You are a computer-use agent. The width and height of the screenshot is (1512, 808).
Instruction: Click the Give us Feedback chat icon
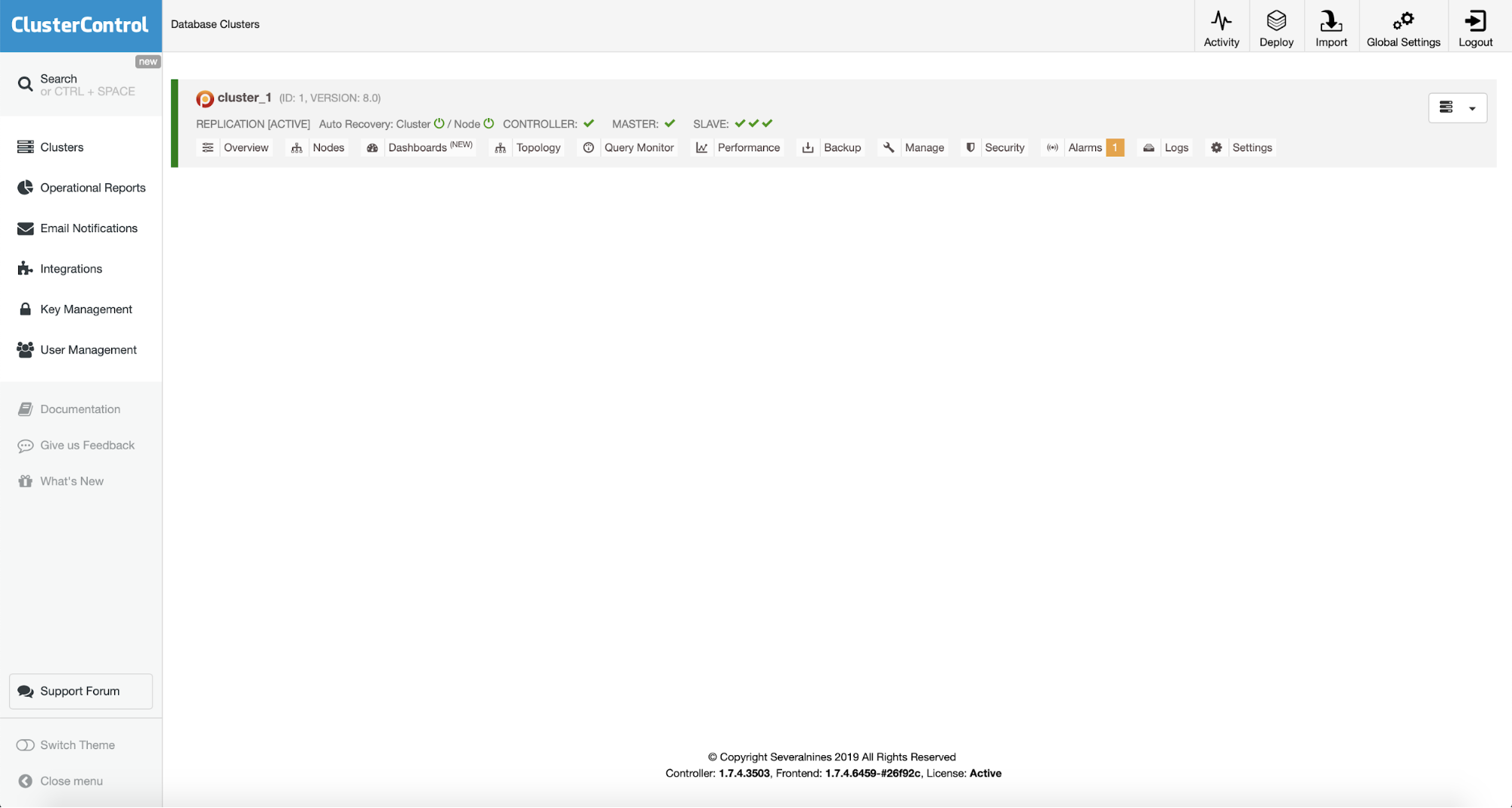point(25,446)
